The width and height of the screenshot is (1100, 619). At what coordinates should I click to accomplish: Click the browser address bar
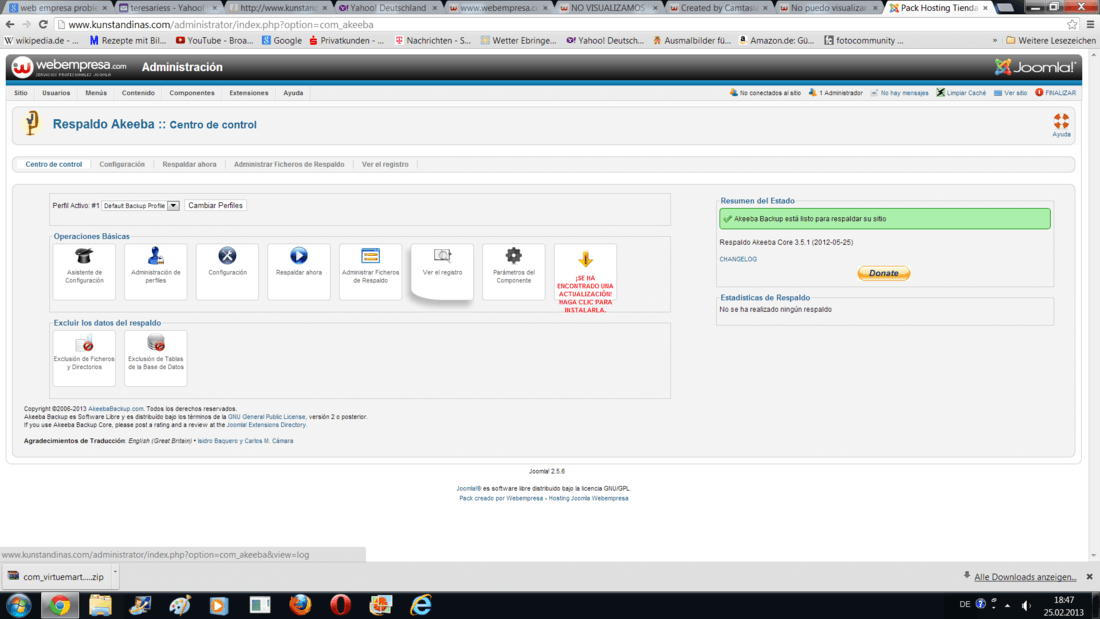tap(561, 25)
